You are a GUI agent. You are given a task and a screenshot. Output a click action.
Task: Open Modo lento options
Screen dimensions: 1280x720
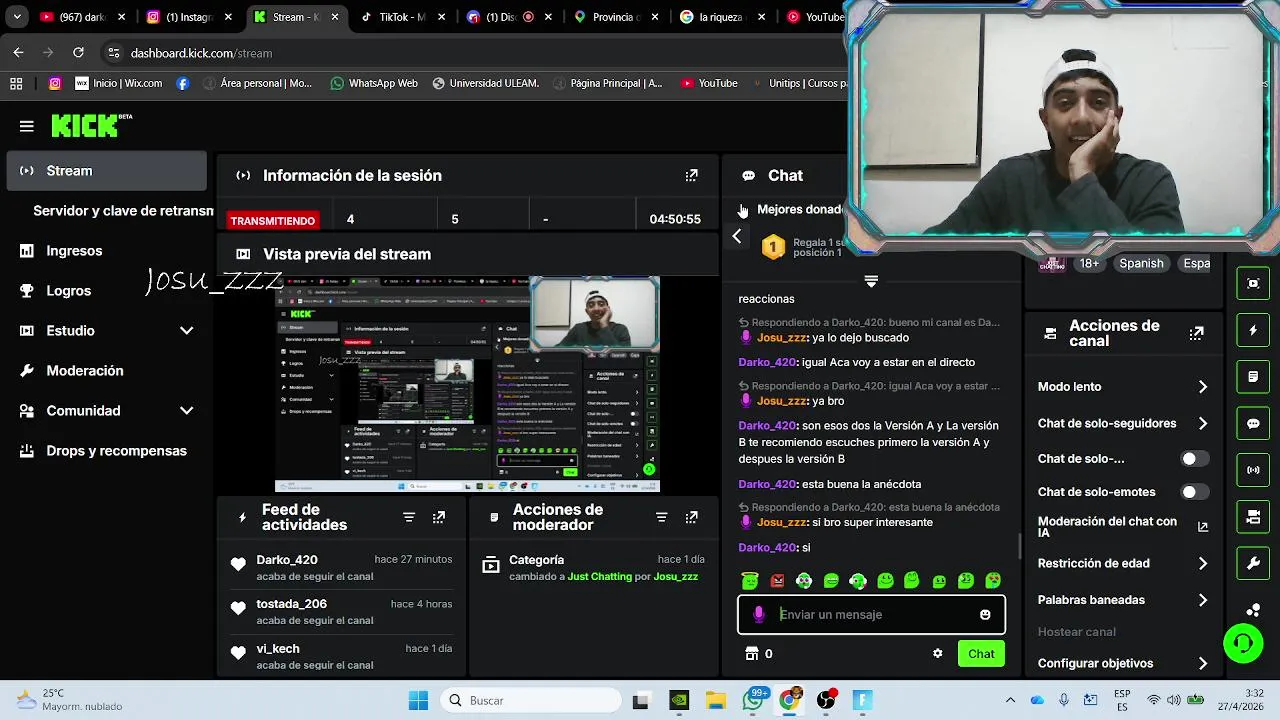point(1122,387)
